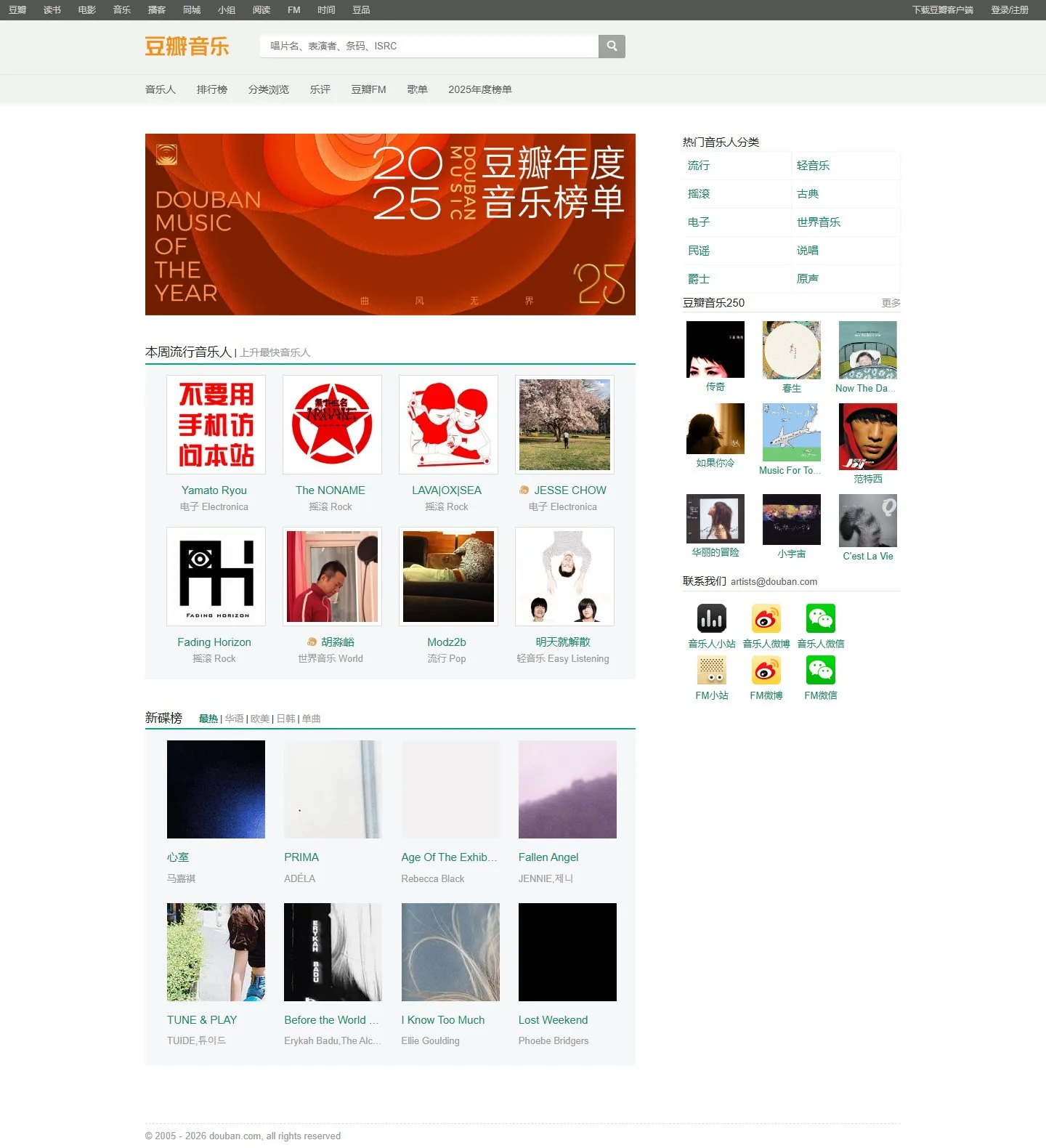This screenshot has height=1148, width=1046.
Task: Open the 范特西 album cover
Action: (x=868, y=437)
